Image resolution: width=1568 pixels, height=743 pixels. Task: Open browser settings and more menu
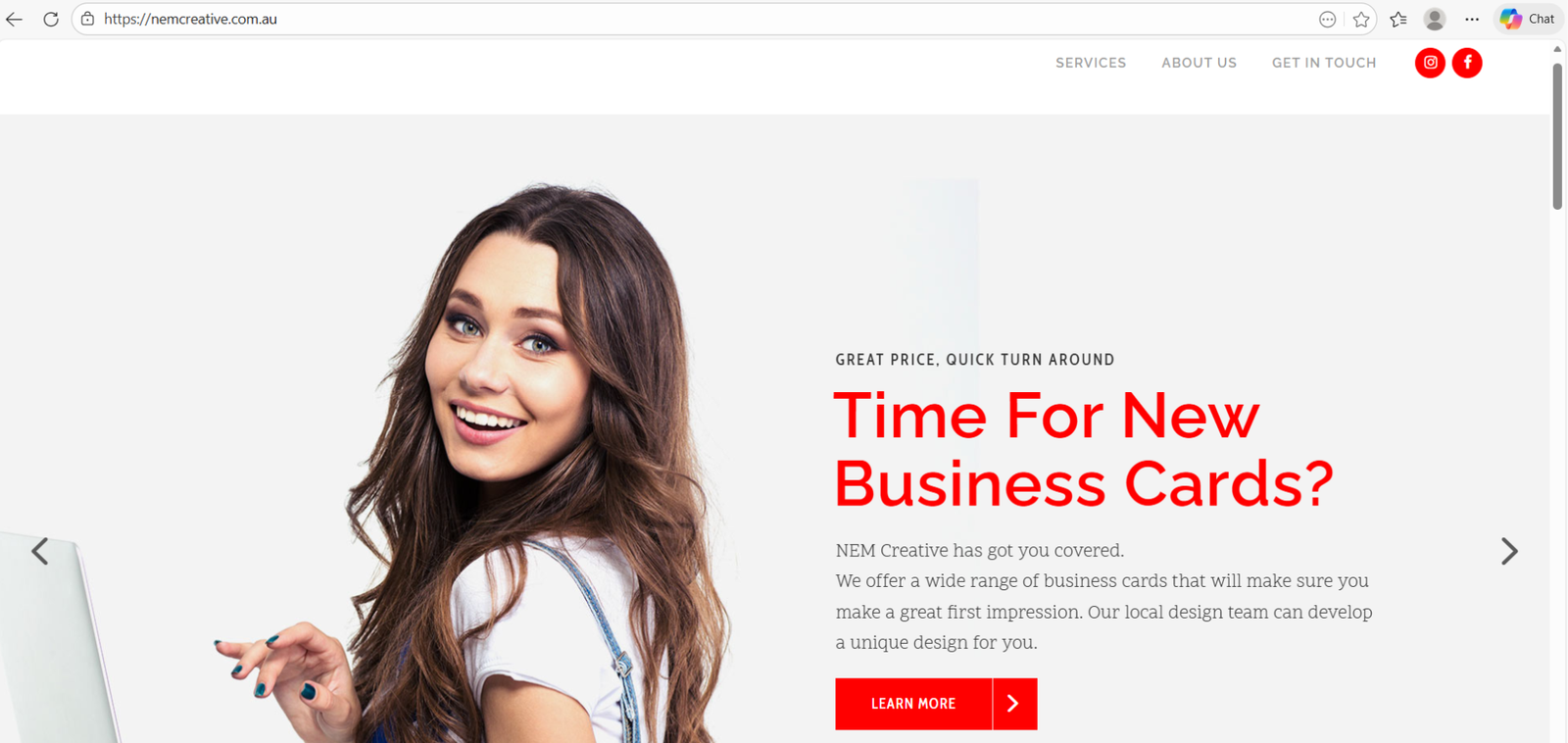coord(1472,19)
